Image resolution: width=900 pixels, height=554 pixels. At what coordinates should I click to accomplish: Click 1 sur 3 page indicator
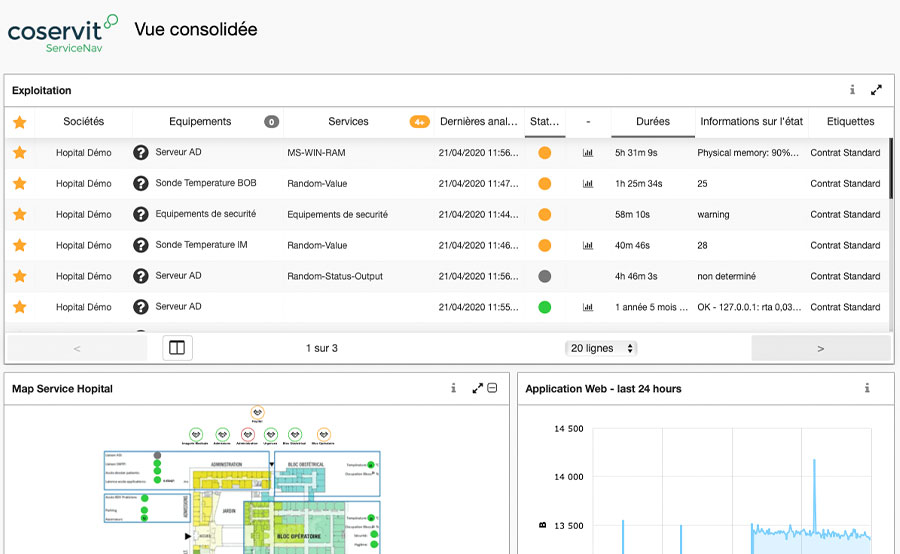click(x=321, y=348)
